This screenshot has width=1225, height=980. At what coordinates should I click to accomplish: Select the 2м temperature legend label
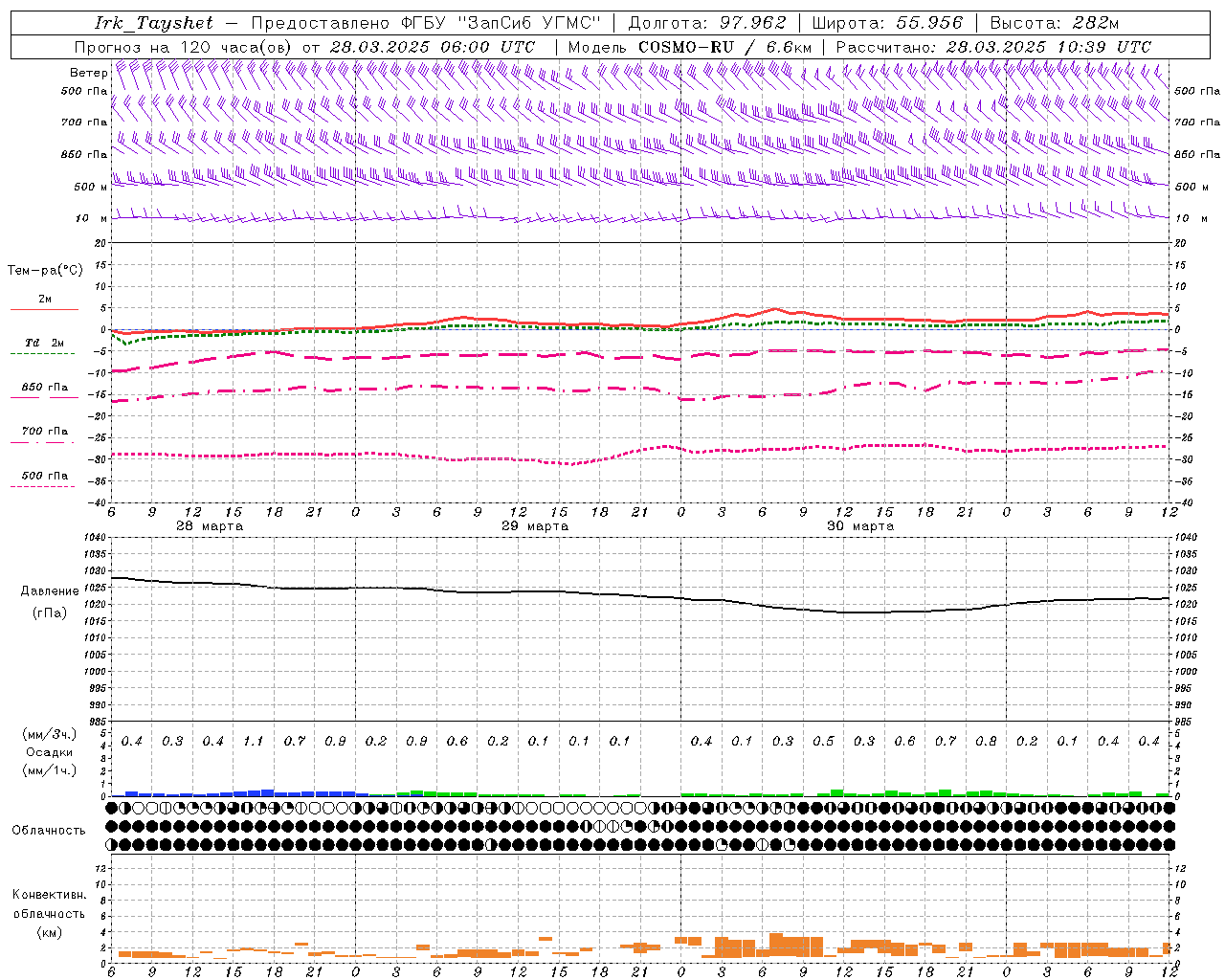[45, 299]
